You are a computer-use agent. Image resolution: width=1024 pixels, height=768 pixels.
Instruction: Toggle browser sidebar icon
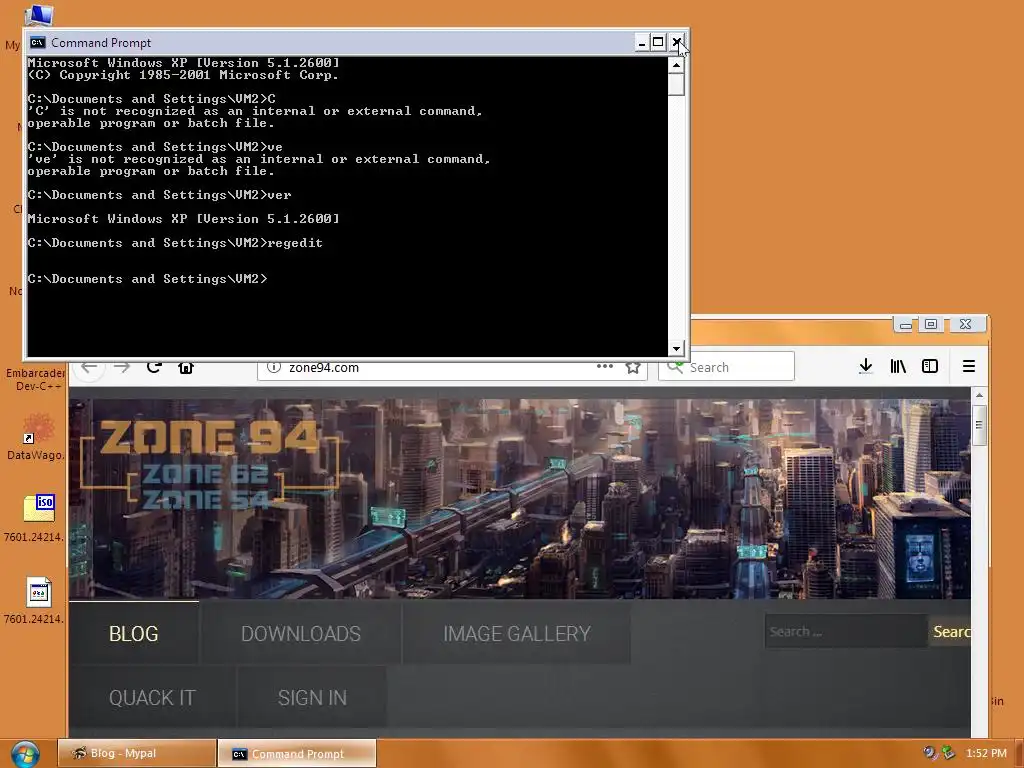[930, 366]
